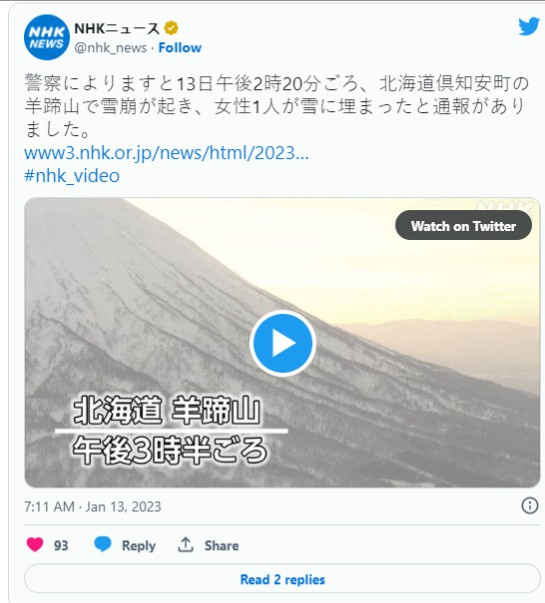
Task: Click the Read 2 replies button
Action: pos(282,579)
